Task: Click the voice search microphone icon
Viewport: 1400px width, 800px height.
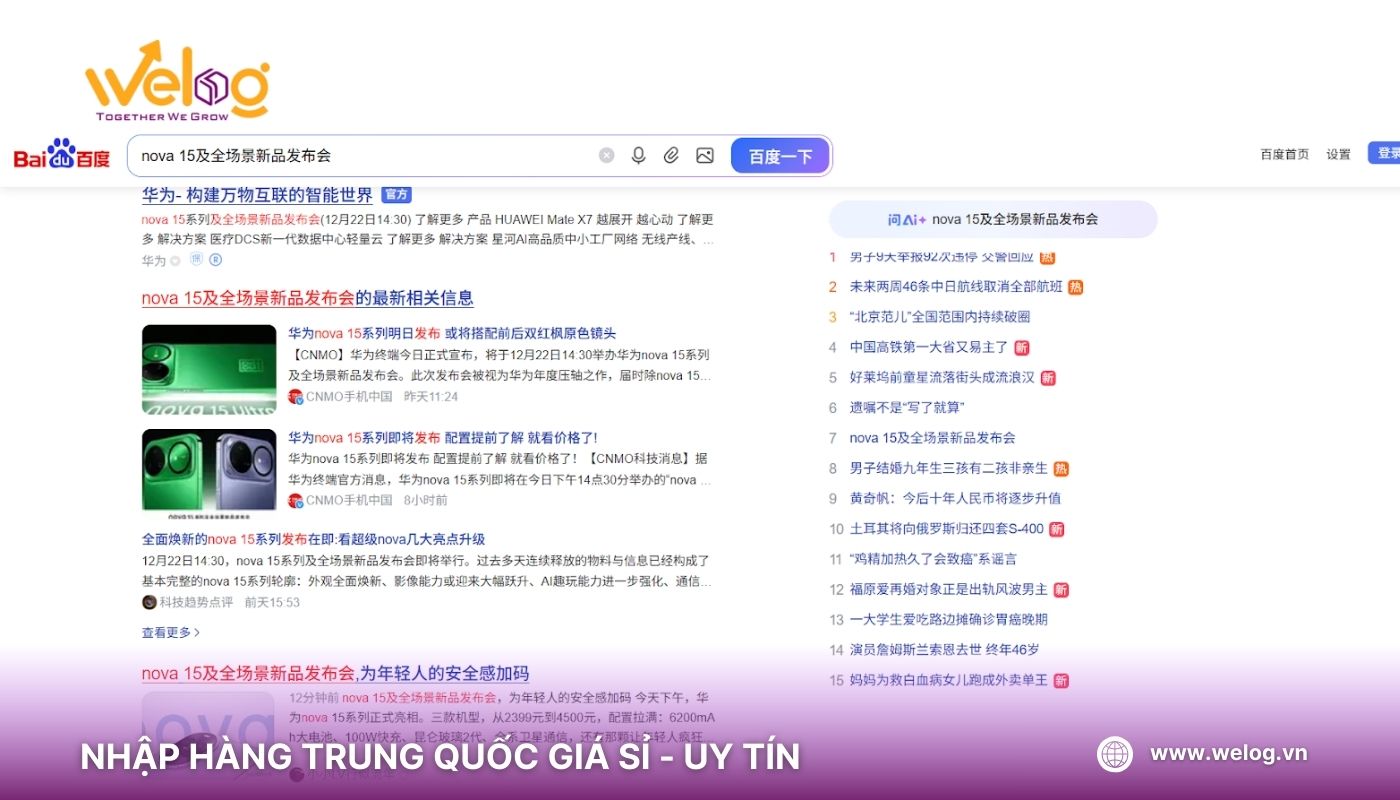Action: (x=637, y=155)
